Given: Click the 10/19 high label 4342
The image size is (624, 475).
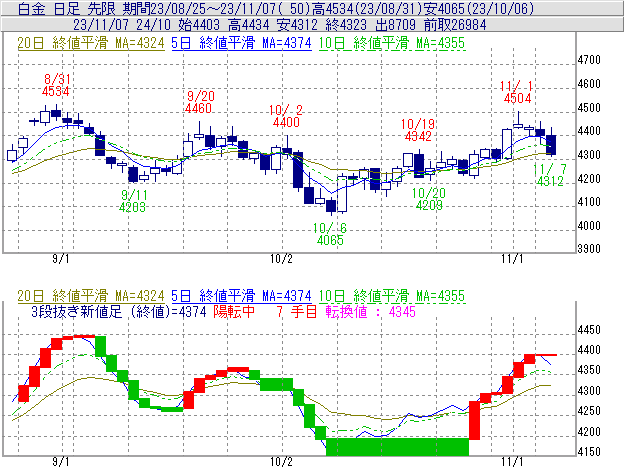Looking at the screenshot, I should coord(418,136).
